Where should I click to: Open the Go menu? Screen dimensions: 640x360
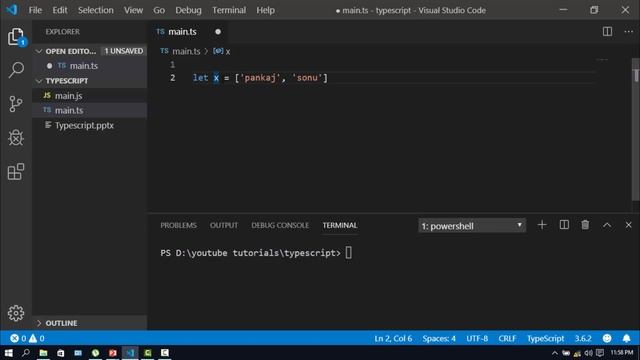click(x=159, y=10)
